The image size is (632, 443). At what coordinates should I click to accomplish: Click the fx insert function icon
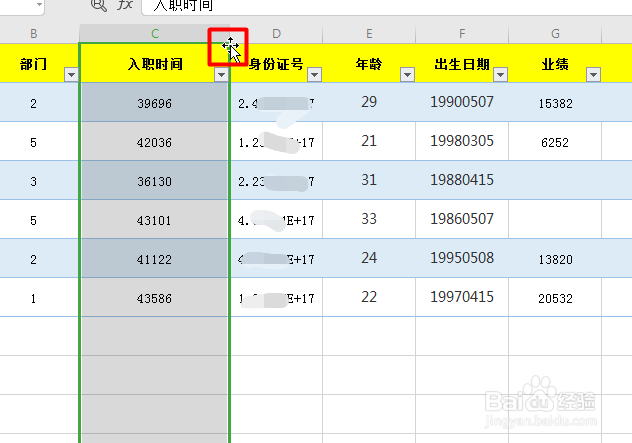(125, 5)
